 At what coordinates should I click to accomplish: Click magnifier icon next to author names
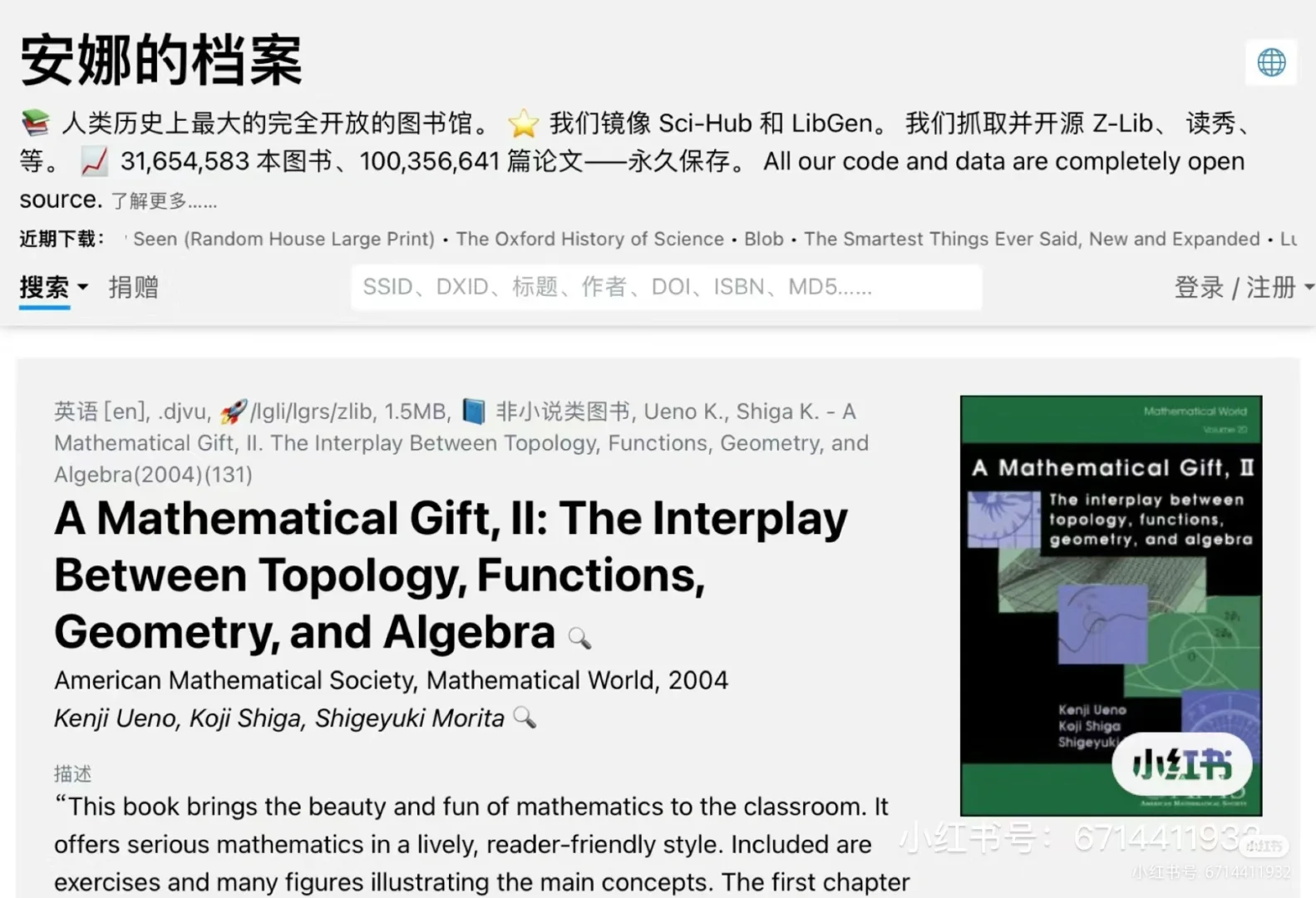point(525,717)
